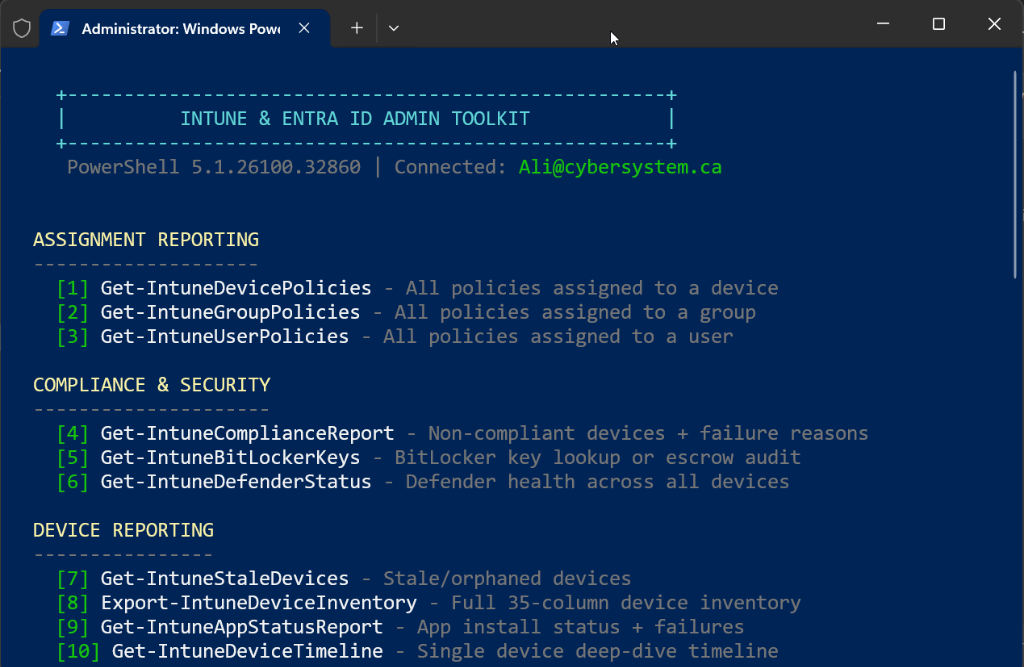Click the COMPLIANCE & SECURITY heading
The width and height of the screenshot is (1024, 667).
click(x=152, y=385)
